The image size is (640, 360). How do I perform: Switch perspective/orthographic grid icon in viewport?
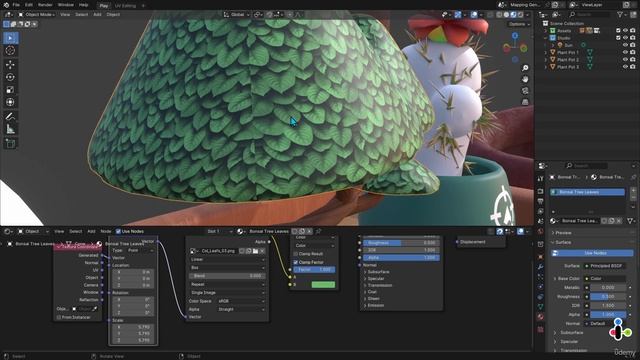(525, 102)
